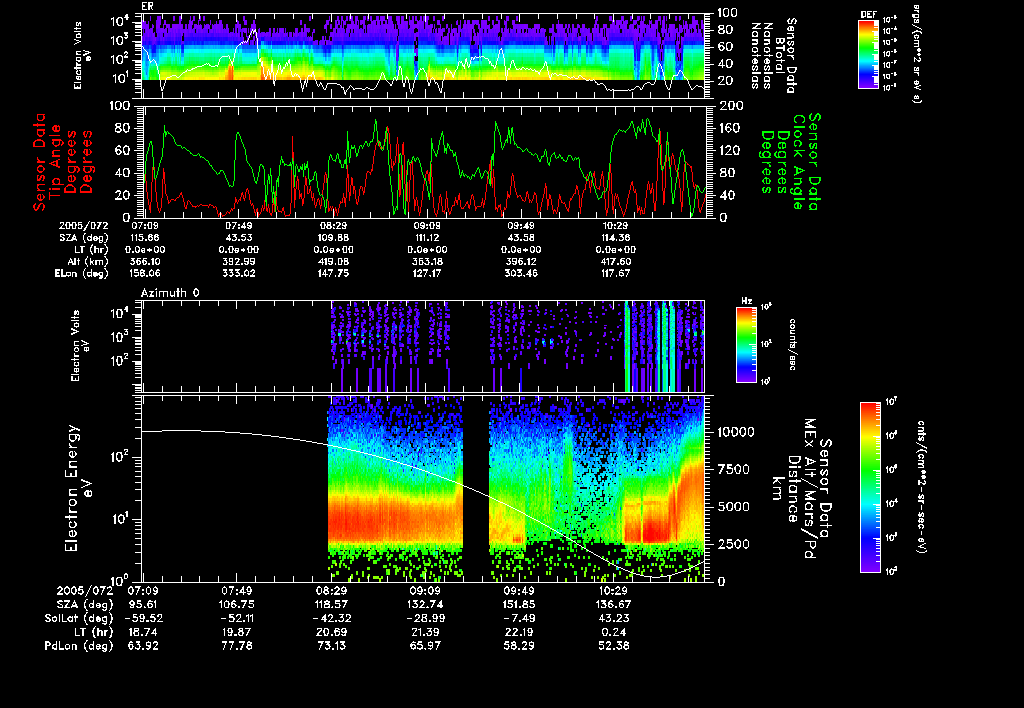The width and height of the screenshot is (1024, 708).
Task: Select SZA value 111.12
Action: tap(428, 238)
